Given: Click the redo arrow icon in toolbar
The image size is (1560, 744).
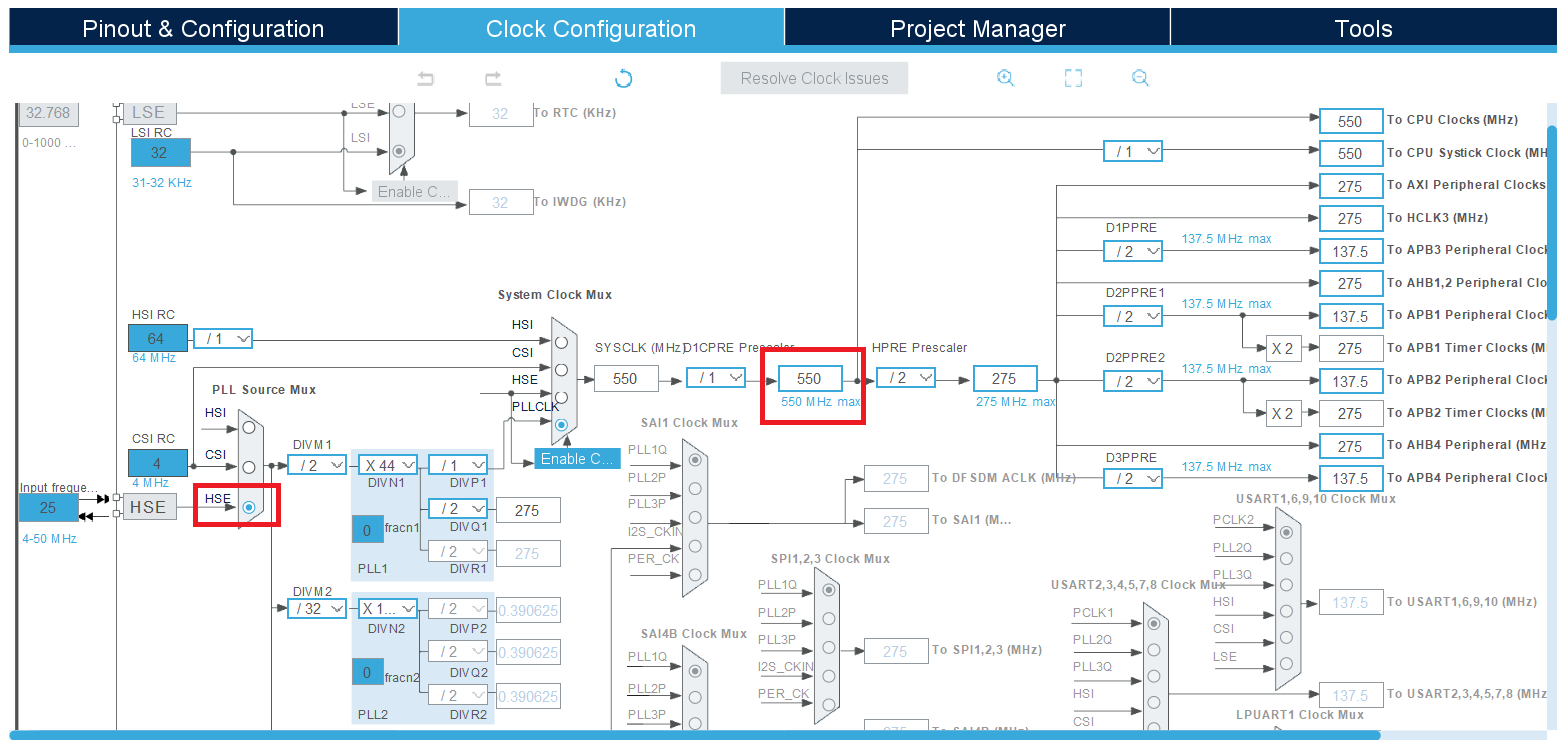Looking at the screenshot, I should (493, 79).
